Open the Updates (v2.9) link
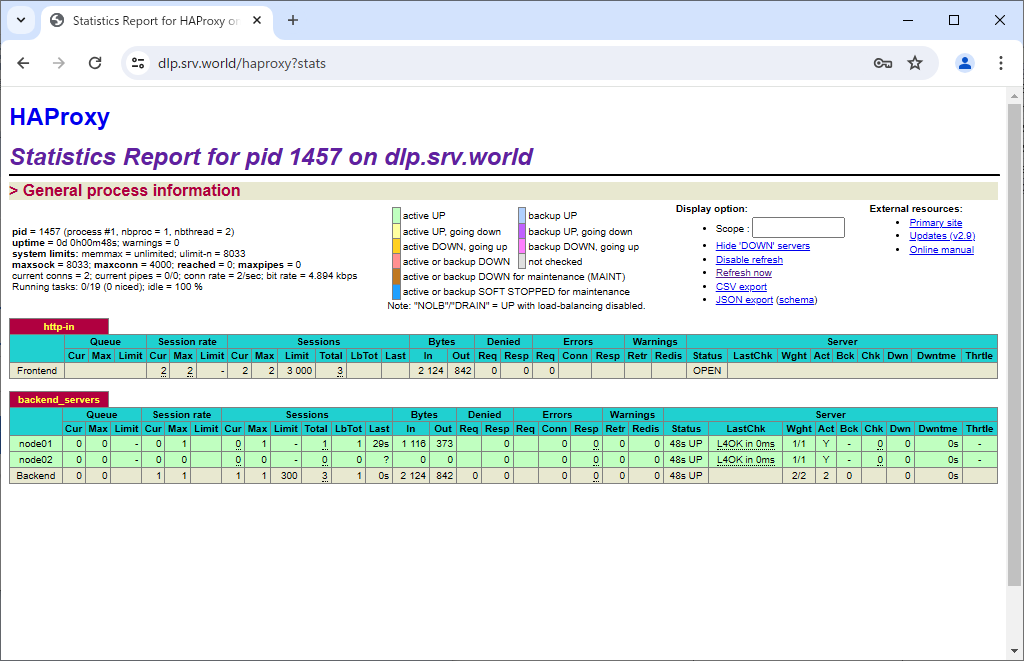 point(942,236)
